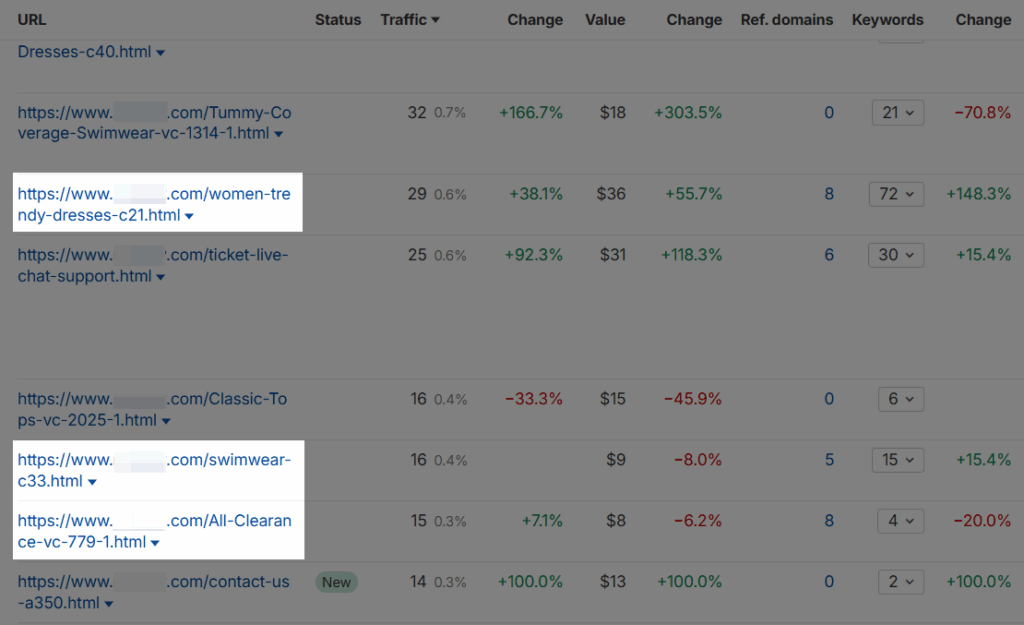Click the Keywords column header
The width and height of the screenshot is (1024, 625).
(887, 20)
